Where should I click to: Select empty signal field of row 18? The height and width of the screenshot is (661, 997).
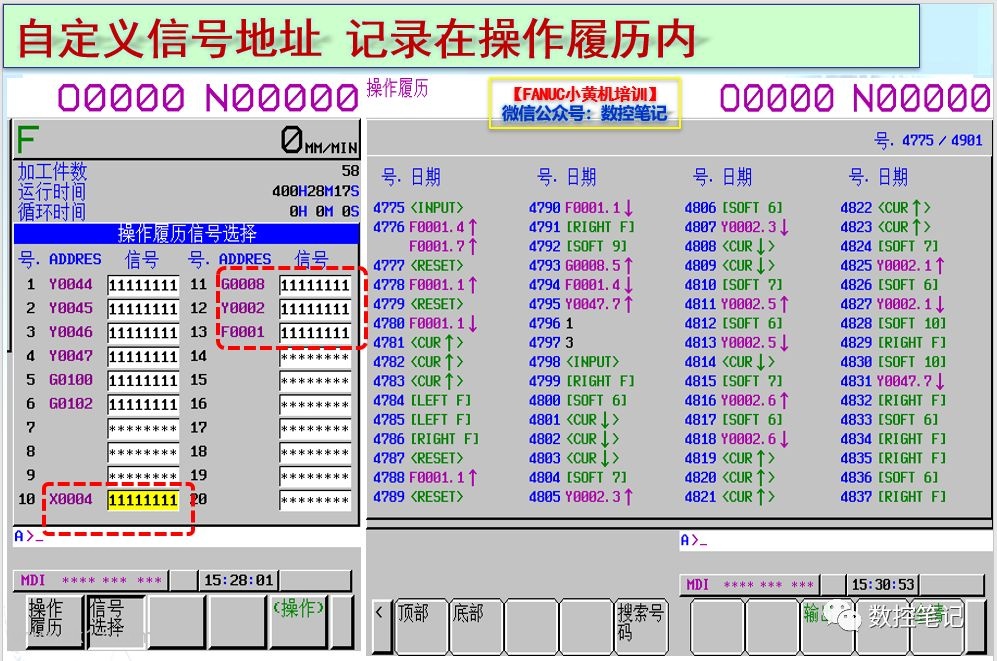315,453
